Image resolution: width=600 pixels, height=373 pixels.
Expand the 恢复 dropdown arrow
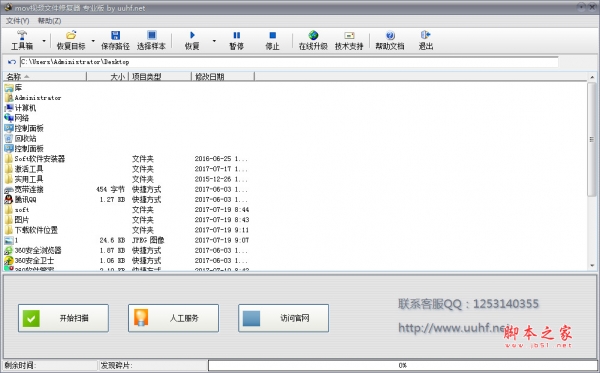[x=214, y=41]
